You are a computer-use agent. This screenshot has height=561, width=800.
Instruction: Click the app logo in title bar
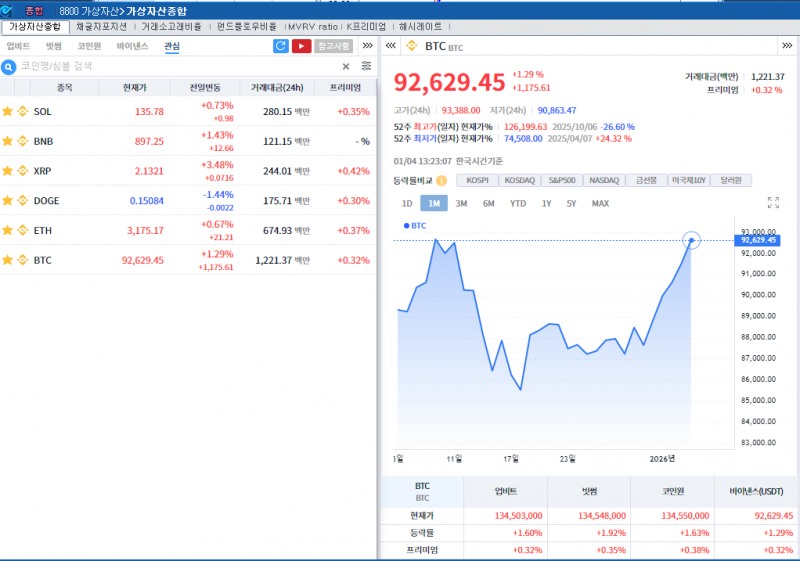pos(7,10)
